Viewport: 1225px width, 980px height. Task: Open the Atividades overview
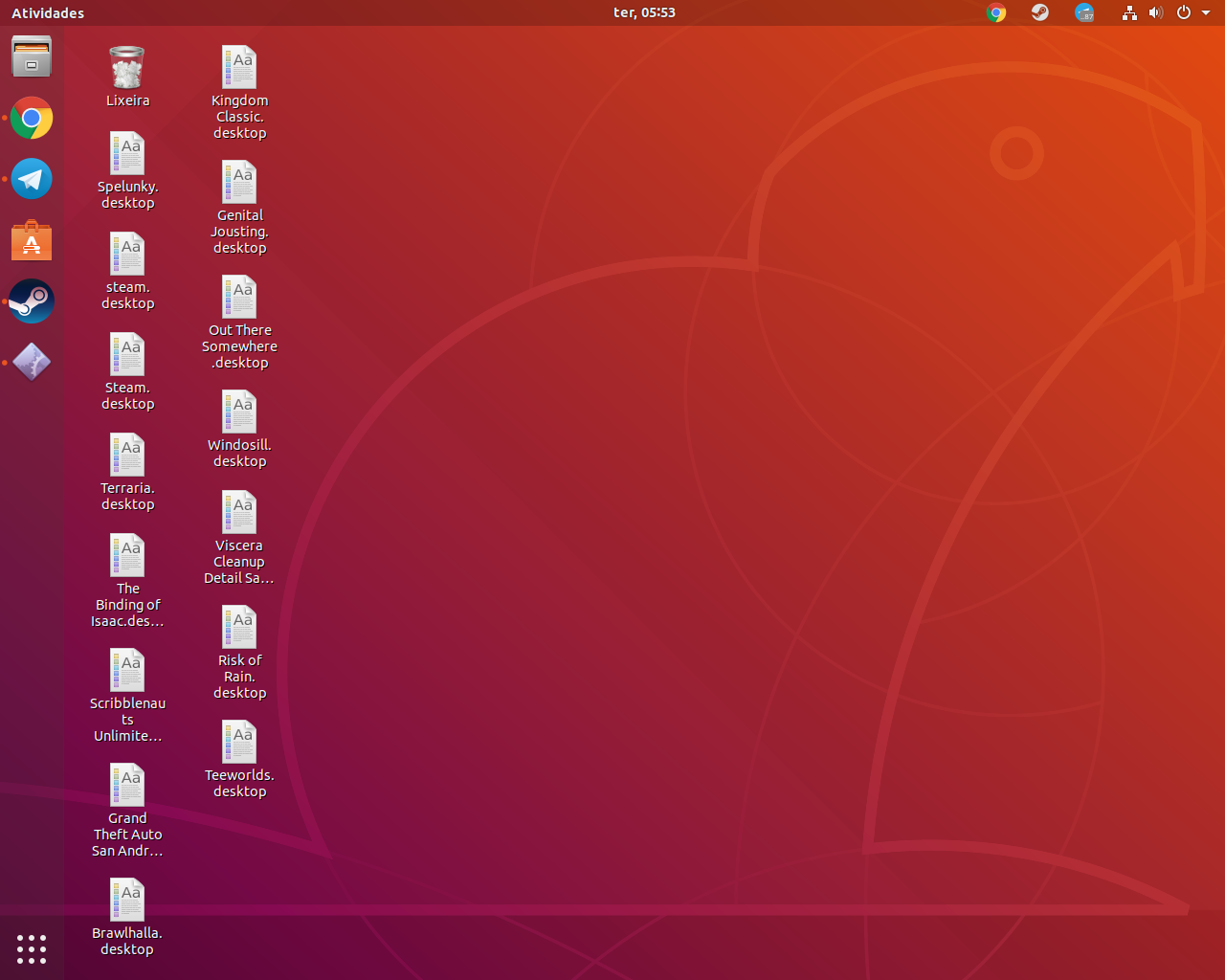tap(48, 12)
